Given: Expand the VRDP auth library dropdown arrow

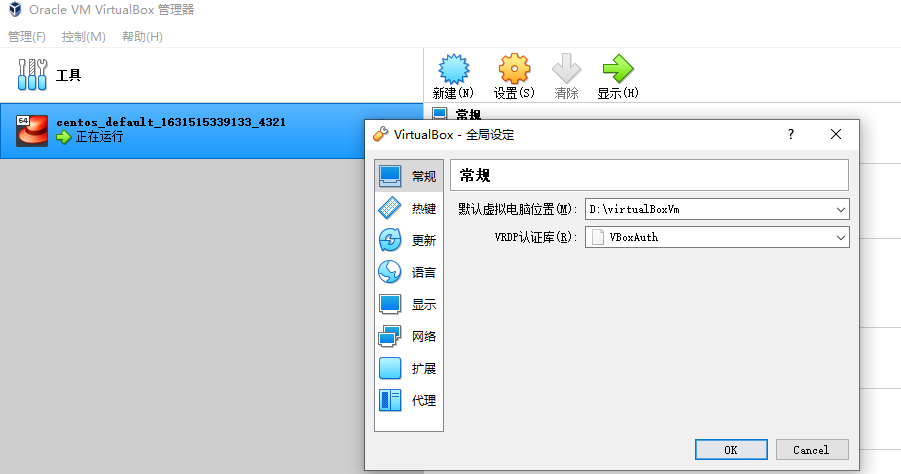Looking at the screenshot, I should pos(841,237).
